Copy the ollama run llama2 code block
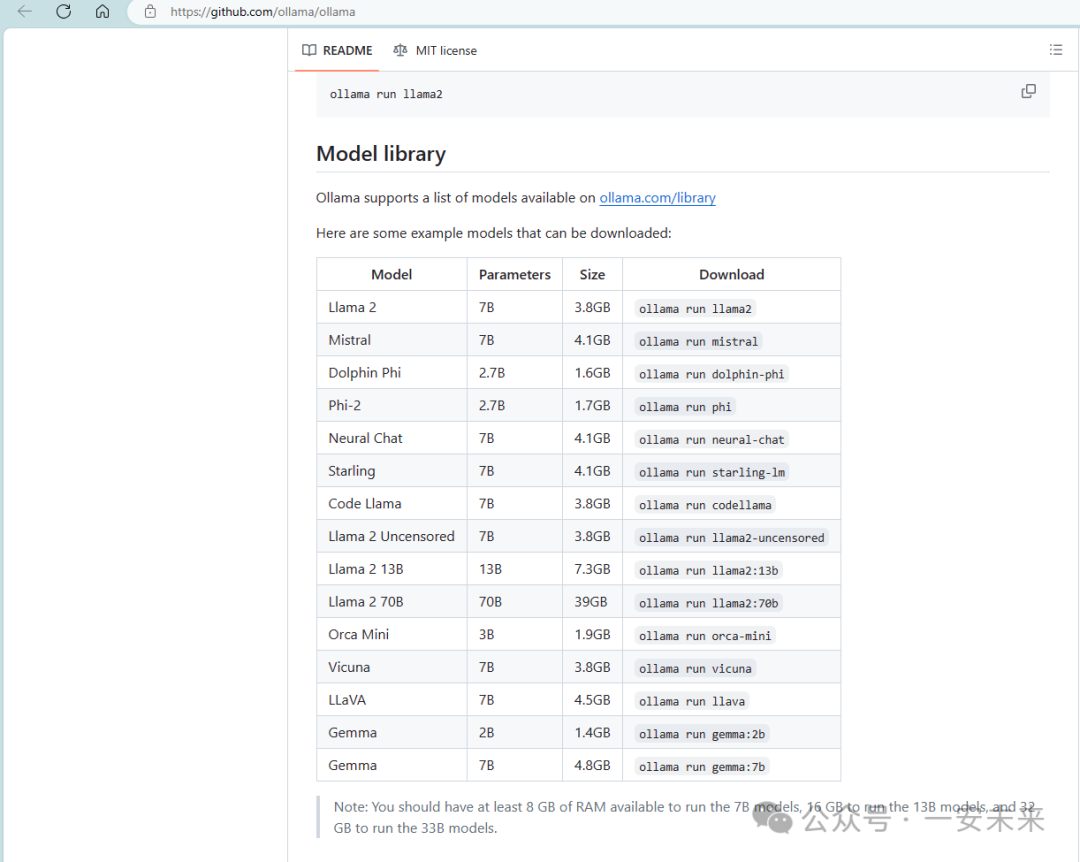This screenshot has height=862, width=1080. tap(1028, 92)
